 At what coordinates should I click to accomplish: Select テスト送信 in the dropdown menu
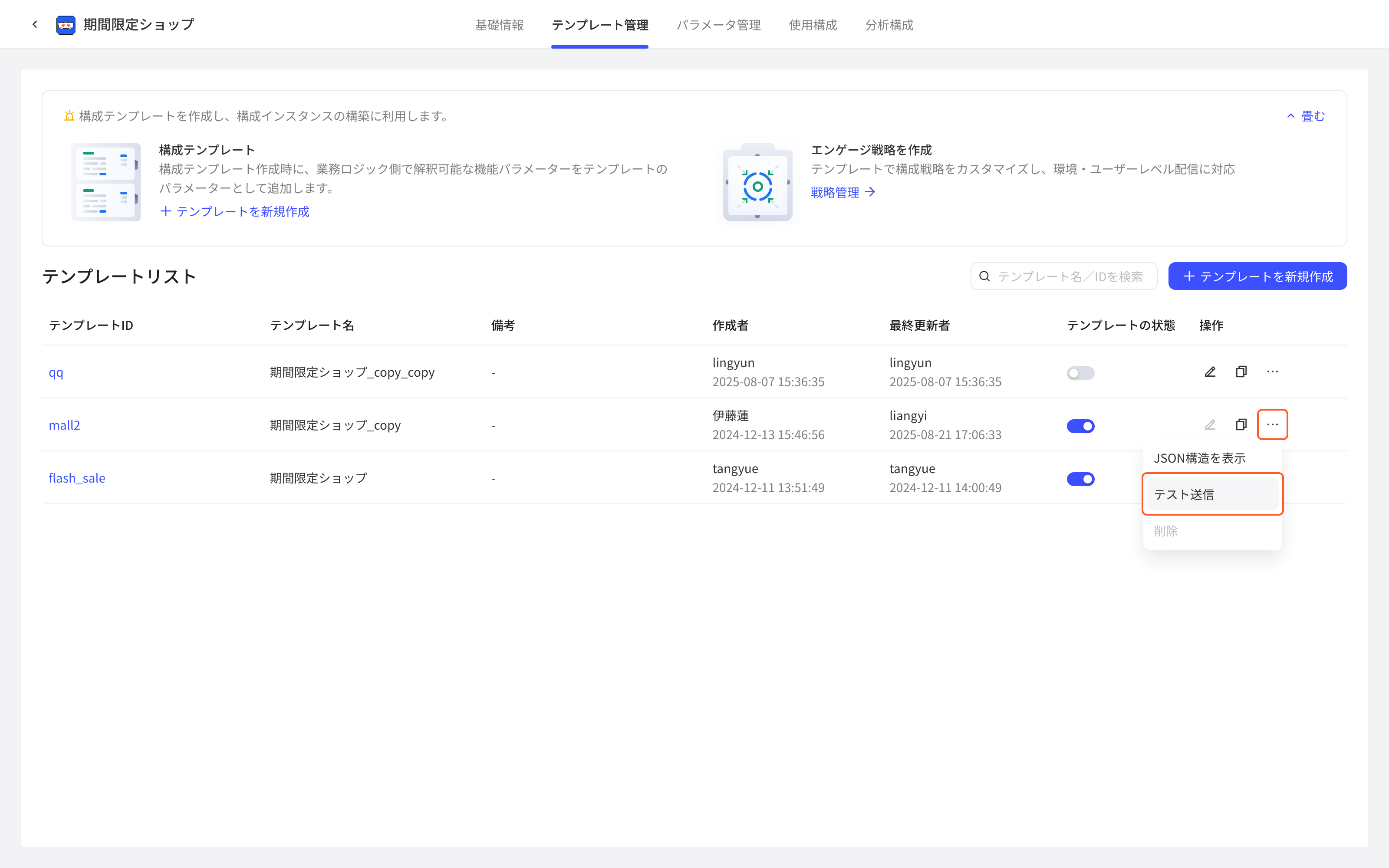tap(1212, 494)
